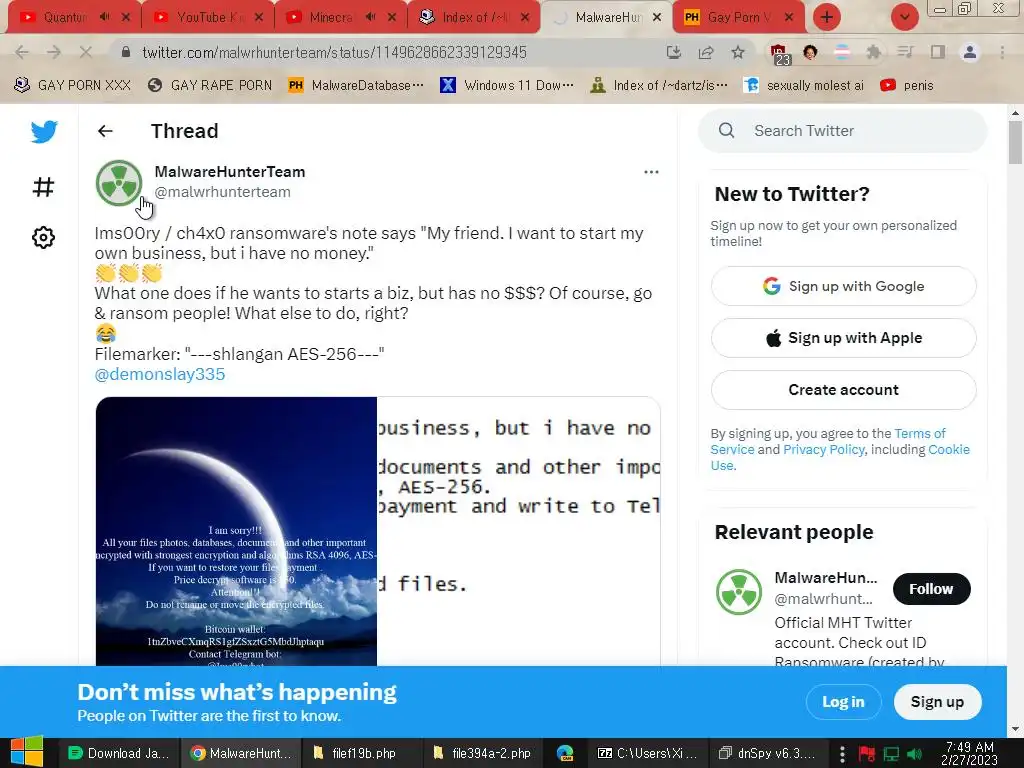Click the red flag tray icon

click(867, 754)
